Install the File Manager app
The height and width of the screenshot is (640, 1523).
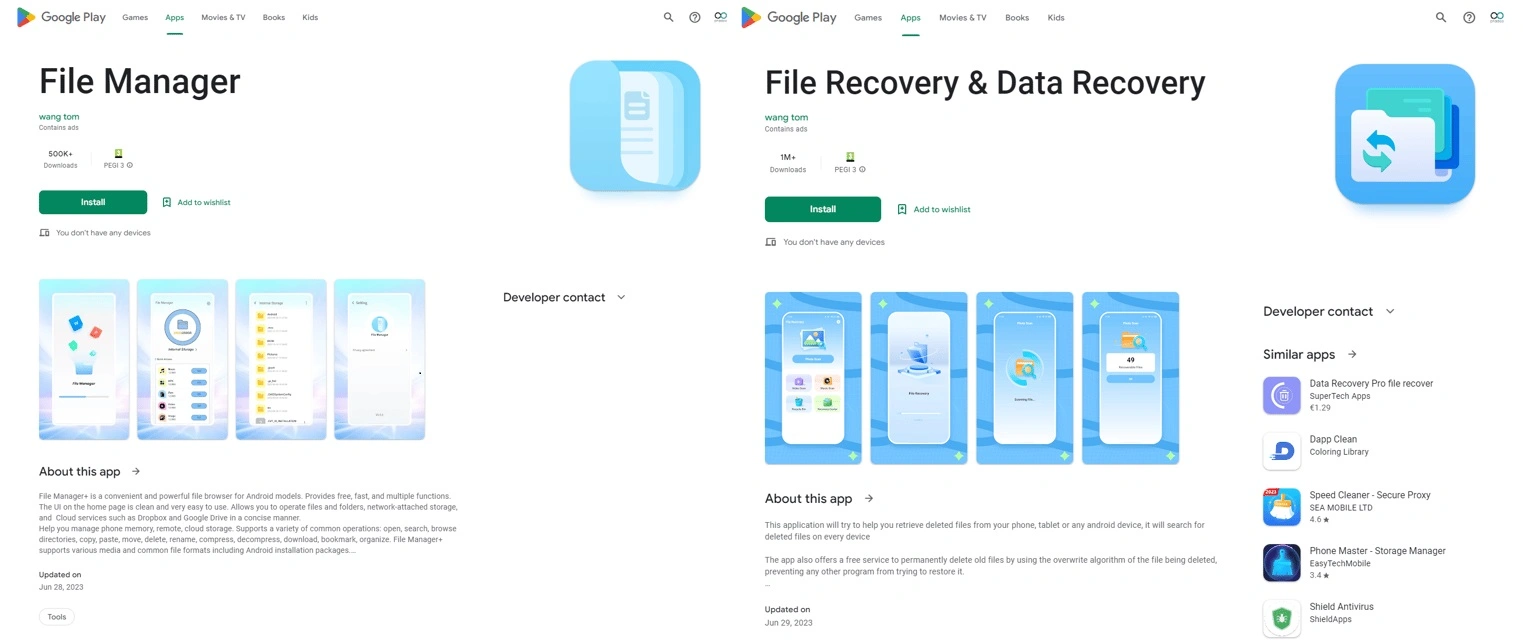(x=93, y=202)
